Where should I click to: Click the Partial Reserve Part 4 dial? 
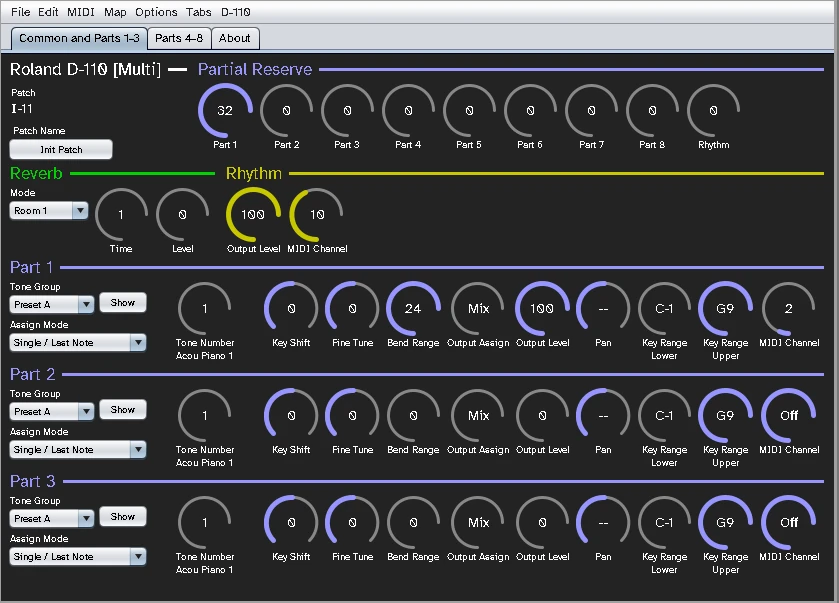[408, 110]
